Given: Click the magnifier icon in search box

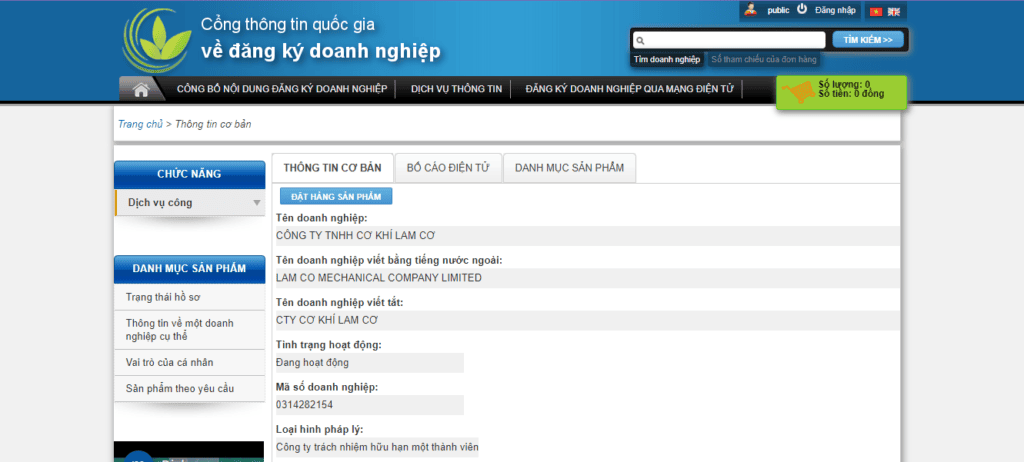Looking at the screenshot, I should point(641,41).
